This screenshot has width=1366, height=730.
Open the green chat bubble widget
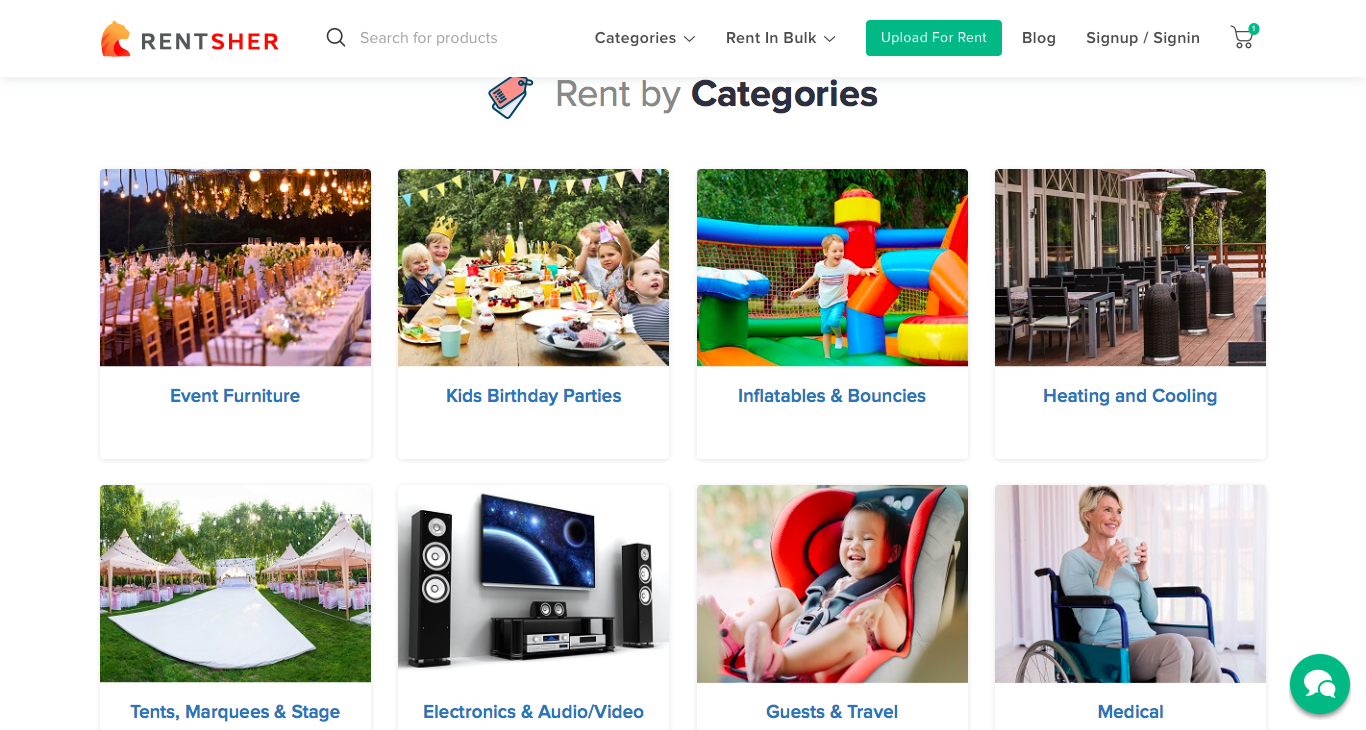(1320, 684)
